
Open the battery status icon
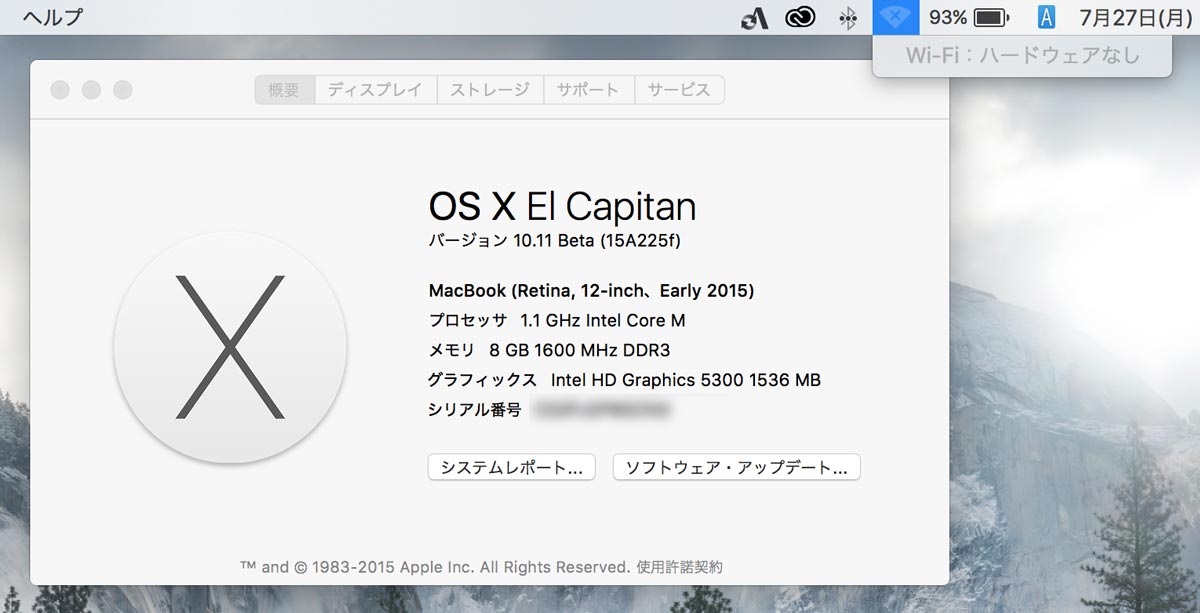(x=991, y=17)
